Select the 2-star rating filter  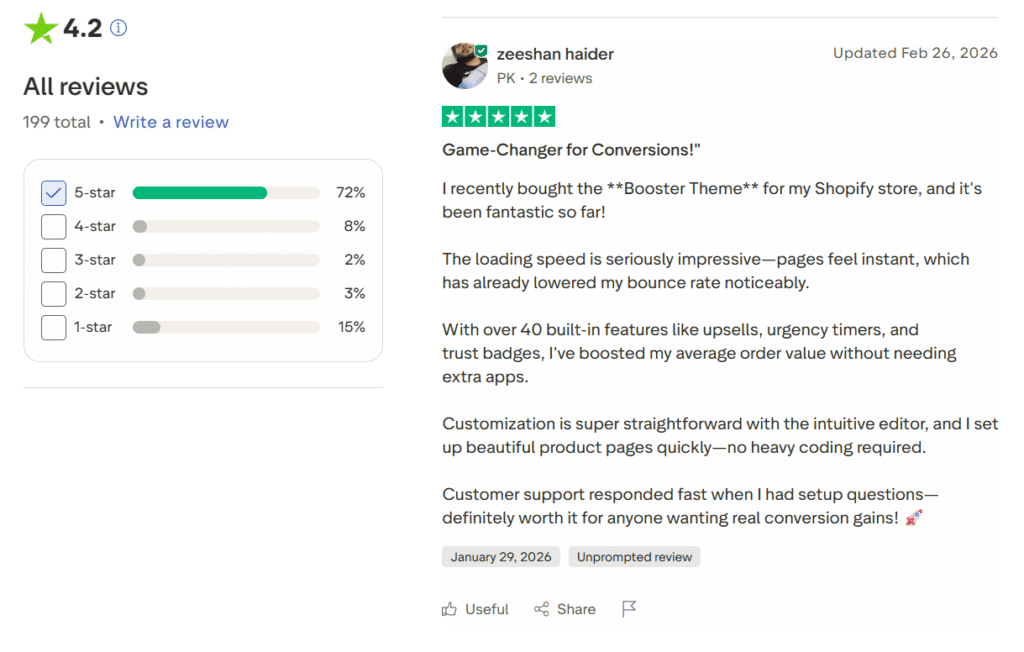(x=53, y=293)
